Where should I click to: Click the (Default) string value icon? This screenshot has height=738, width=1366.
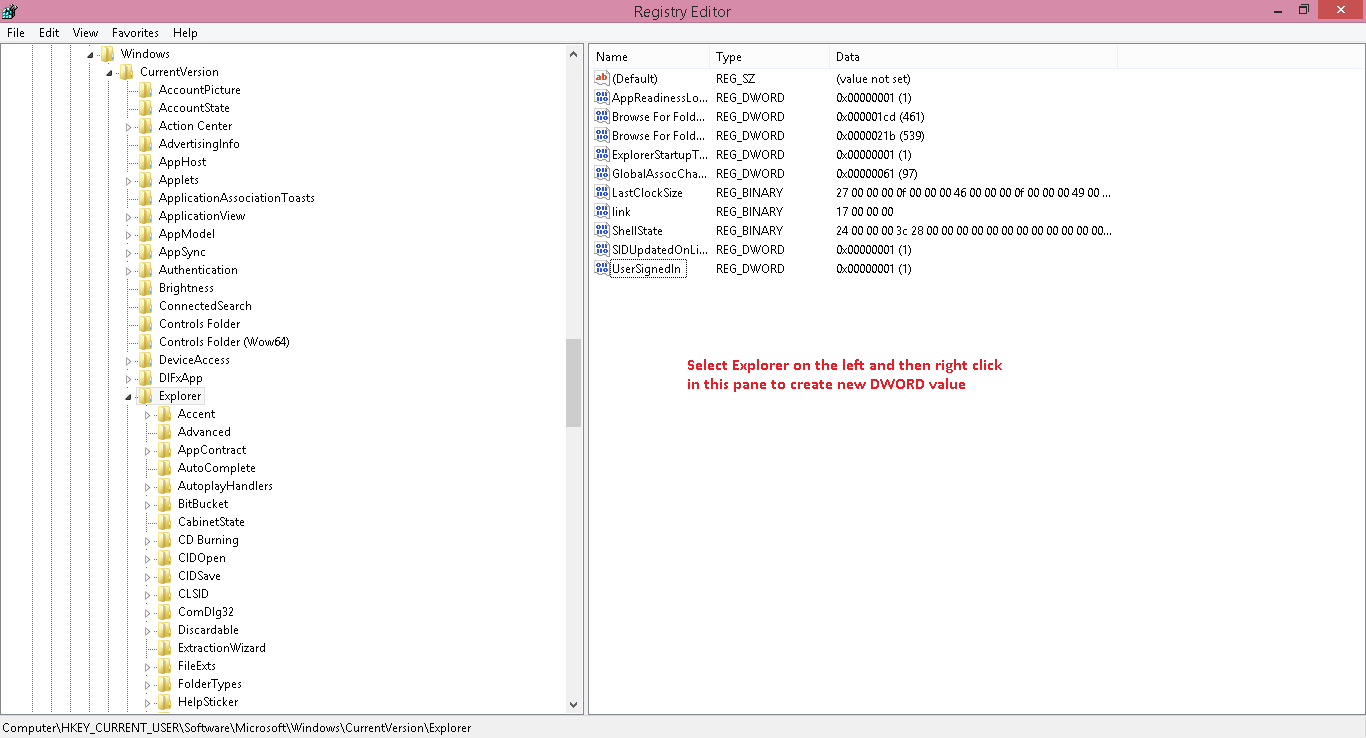point(601,79)
